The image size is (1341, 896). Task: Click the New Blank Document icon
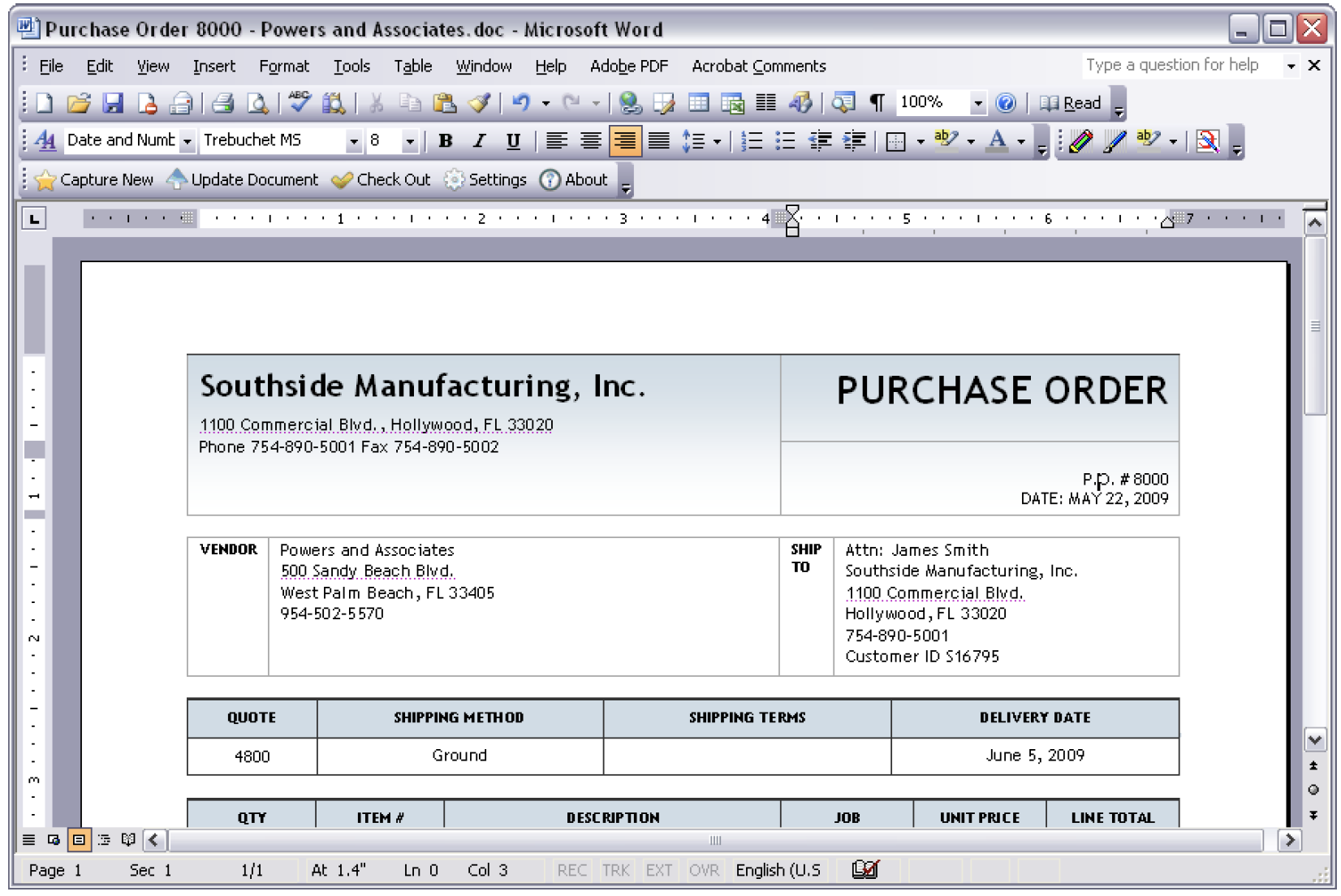point(45,103)
